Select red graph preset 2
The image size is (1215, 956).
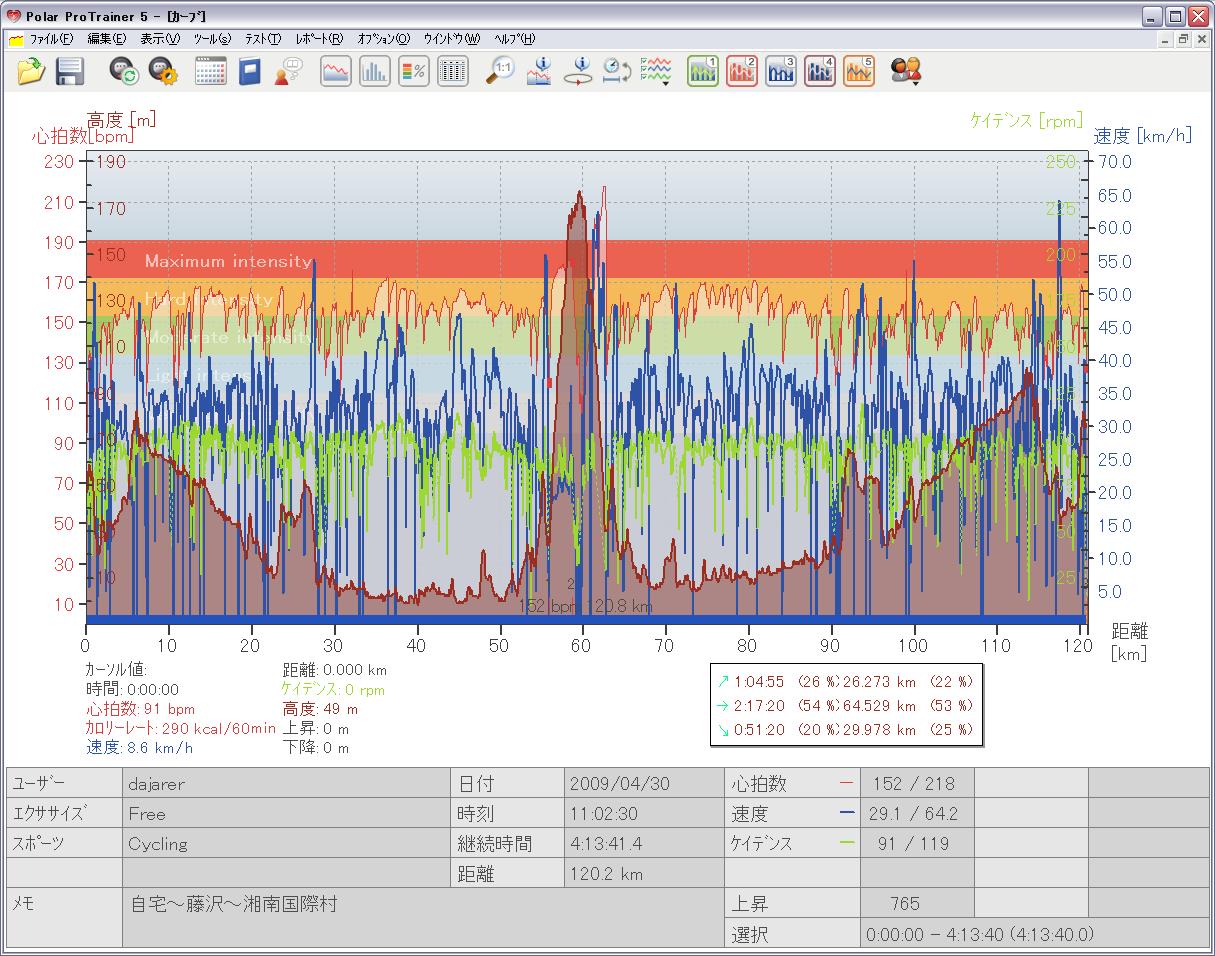click(742, 71)
